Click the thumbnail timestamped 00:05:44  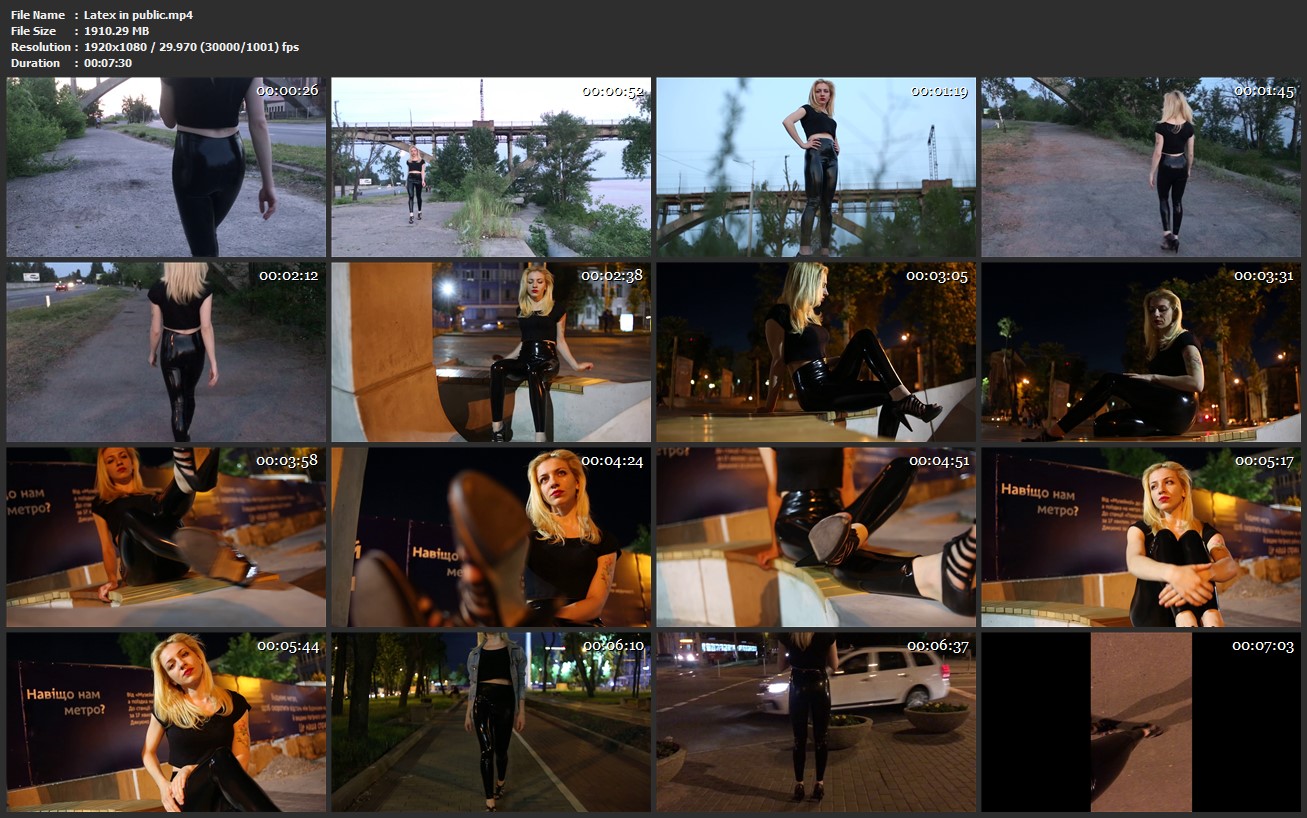[166, 722]
